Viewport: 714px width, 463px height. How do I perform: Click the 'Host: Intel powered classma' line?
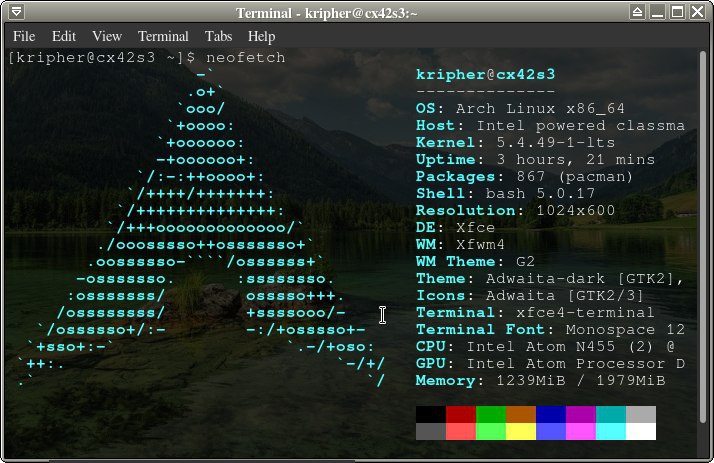[550, 126]
